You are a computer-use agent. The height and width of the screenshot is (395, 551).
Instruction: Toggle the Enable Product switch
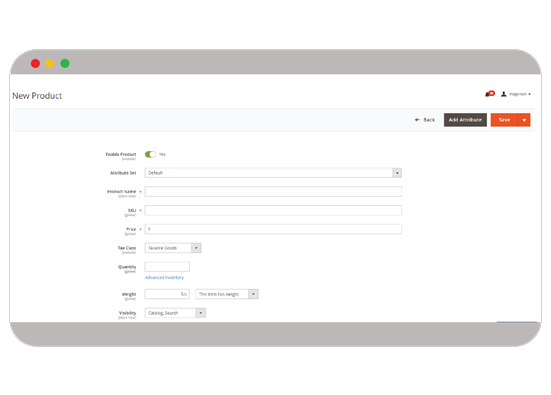click(150, 154)
